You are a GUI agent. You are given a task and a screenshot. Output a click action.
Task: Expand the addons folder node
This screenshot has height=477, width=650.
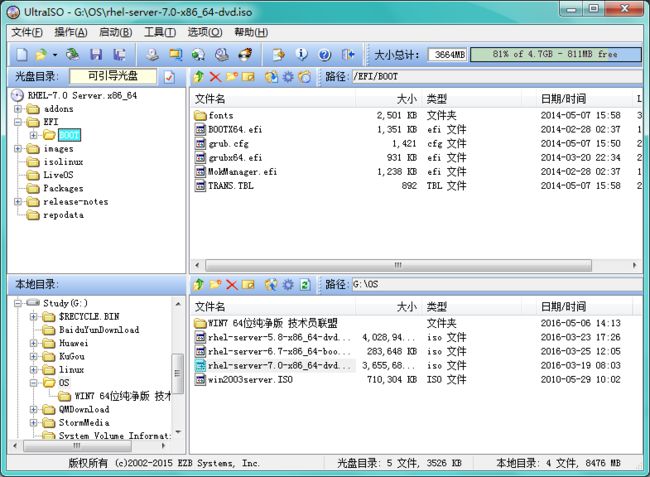(x=18, y=109)
